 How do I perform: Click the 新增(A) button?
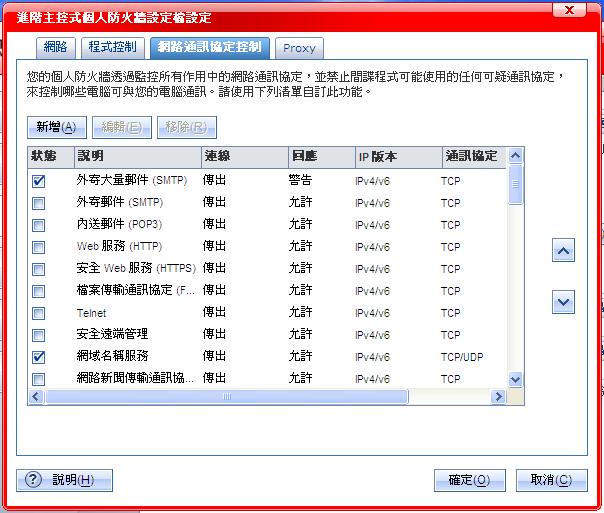point(55,127)
